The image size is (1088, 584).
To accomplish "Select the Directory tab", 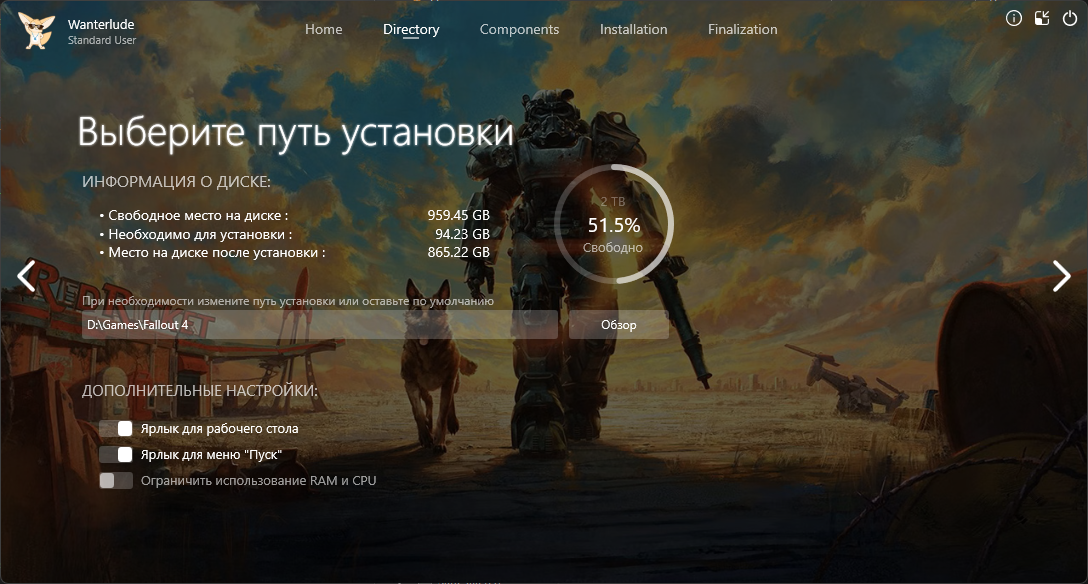I will pyautogui.click(x=411, y=29).
